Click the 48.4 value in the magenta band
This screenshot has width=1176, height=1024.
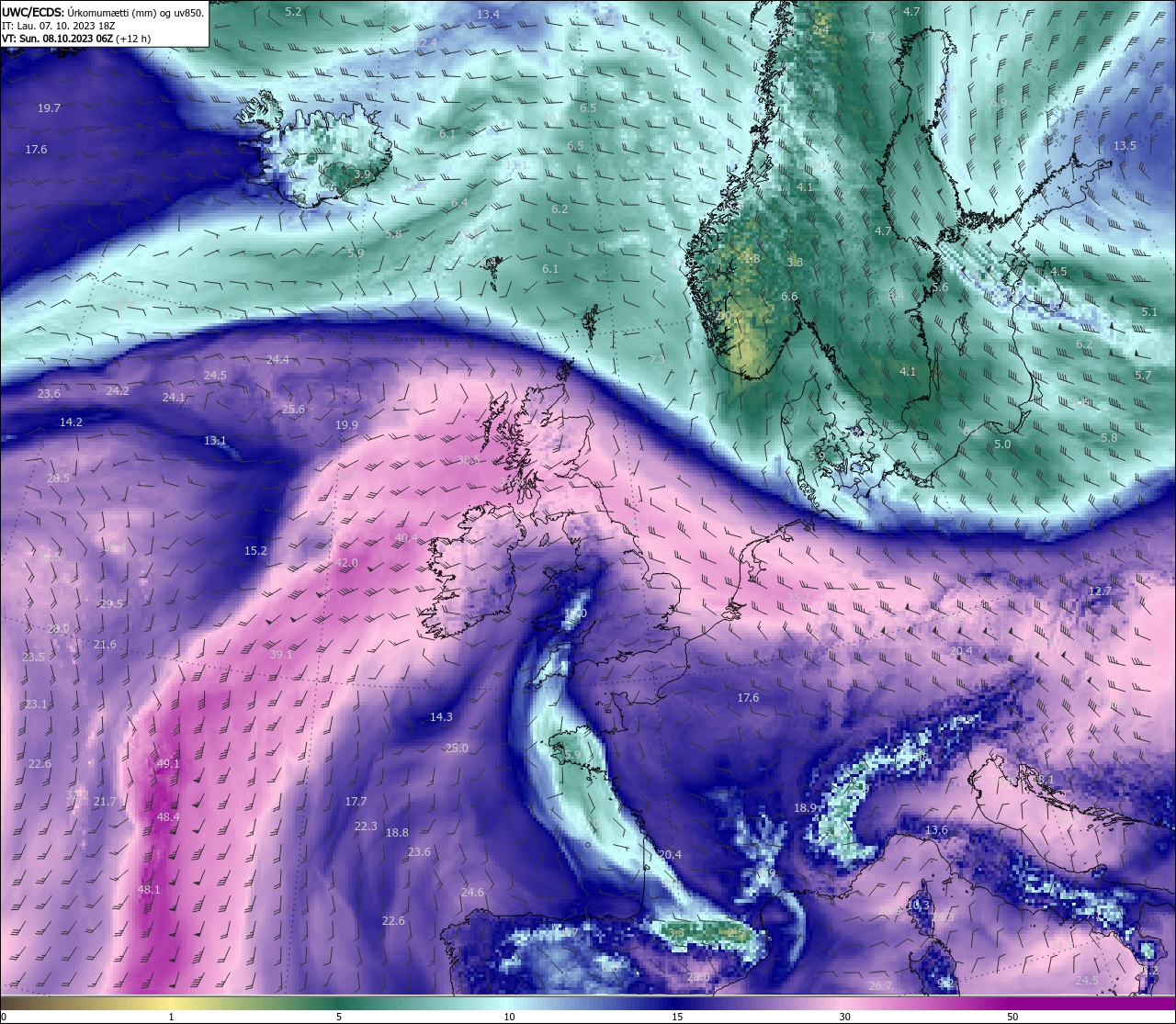(x=168, y=817)
